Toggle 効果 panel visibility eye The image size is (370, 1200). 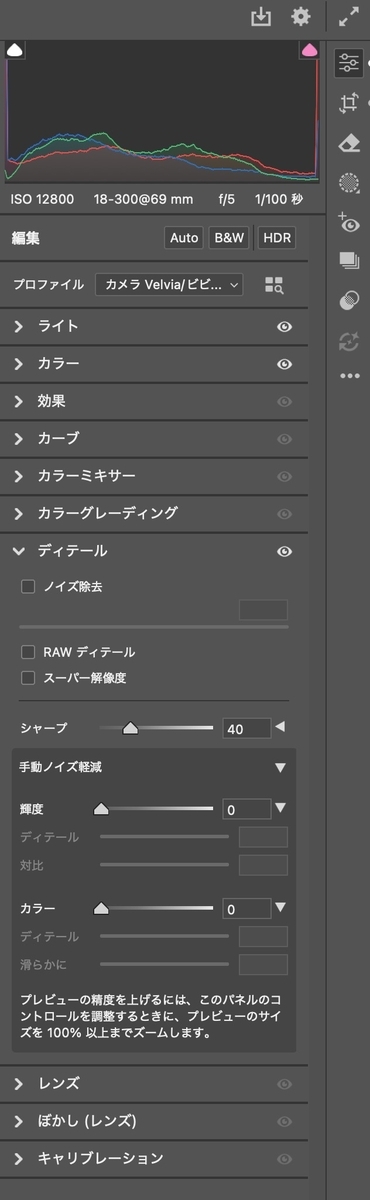click(285, 402)
